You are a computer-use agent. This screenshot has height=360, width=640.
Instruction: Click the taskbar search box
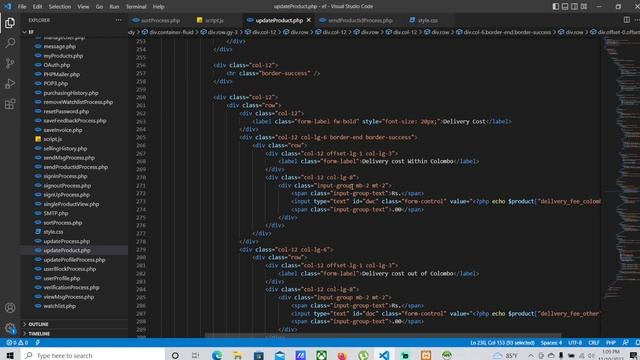pyautogui.click(x=93, y=355)
